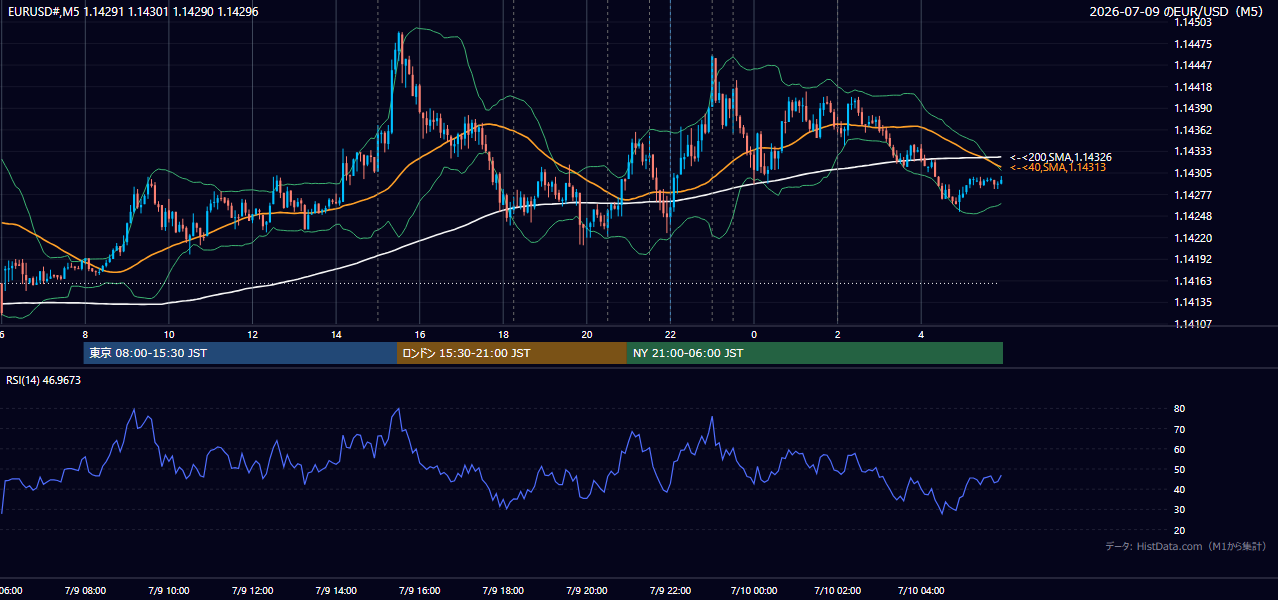Click hour label 2 under the price chart
The width and height of the screenshot is (1278, 600).
click(837, 334)
